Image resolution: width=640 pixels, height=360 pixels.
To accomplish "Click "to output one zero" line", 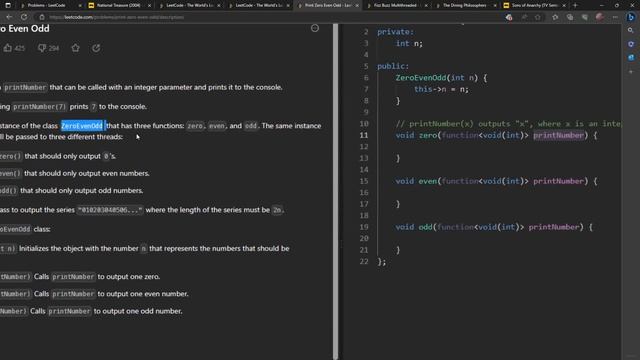I will (129, 277).
